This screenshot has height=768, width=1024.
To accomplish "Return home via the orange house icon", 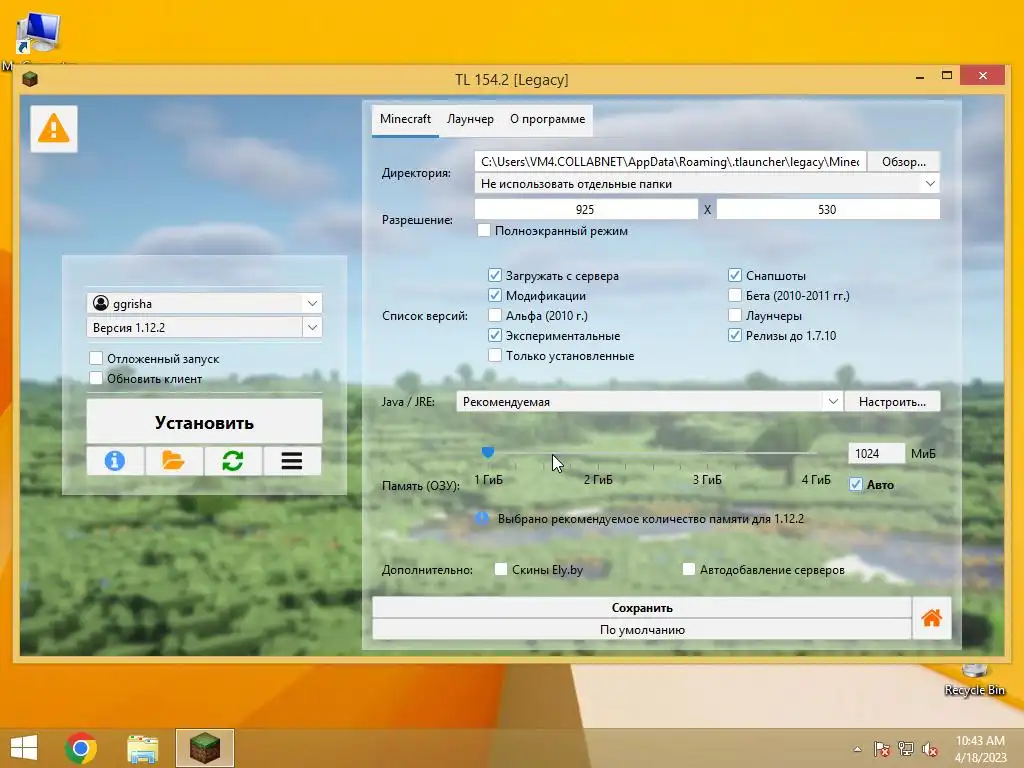I will (x=932, y=618).
